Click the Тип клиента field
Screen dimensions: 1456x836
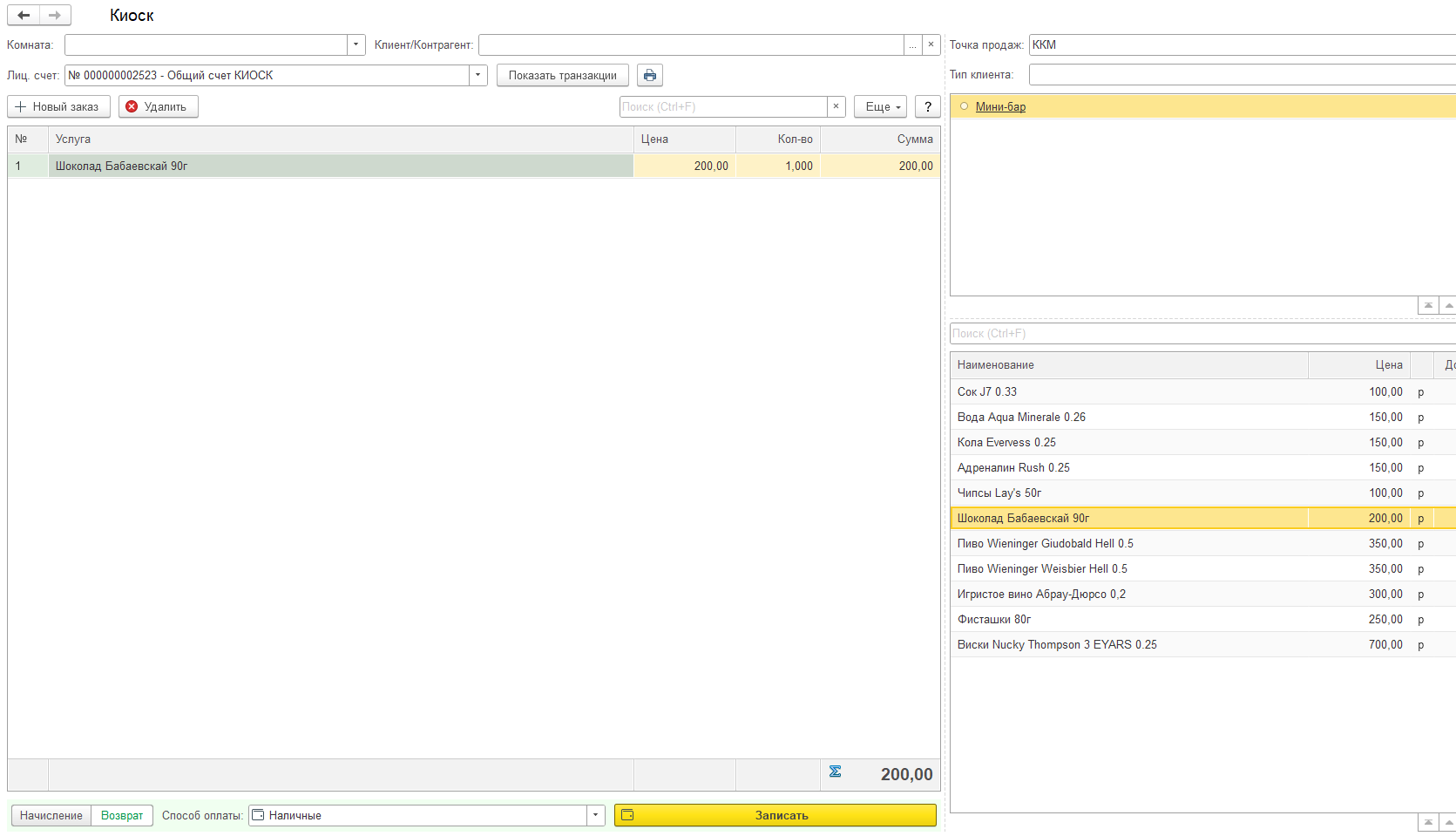click(x=1242, y=75)
